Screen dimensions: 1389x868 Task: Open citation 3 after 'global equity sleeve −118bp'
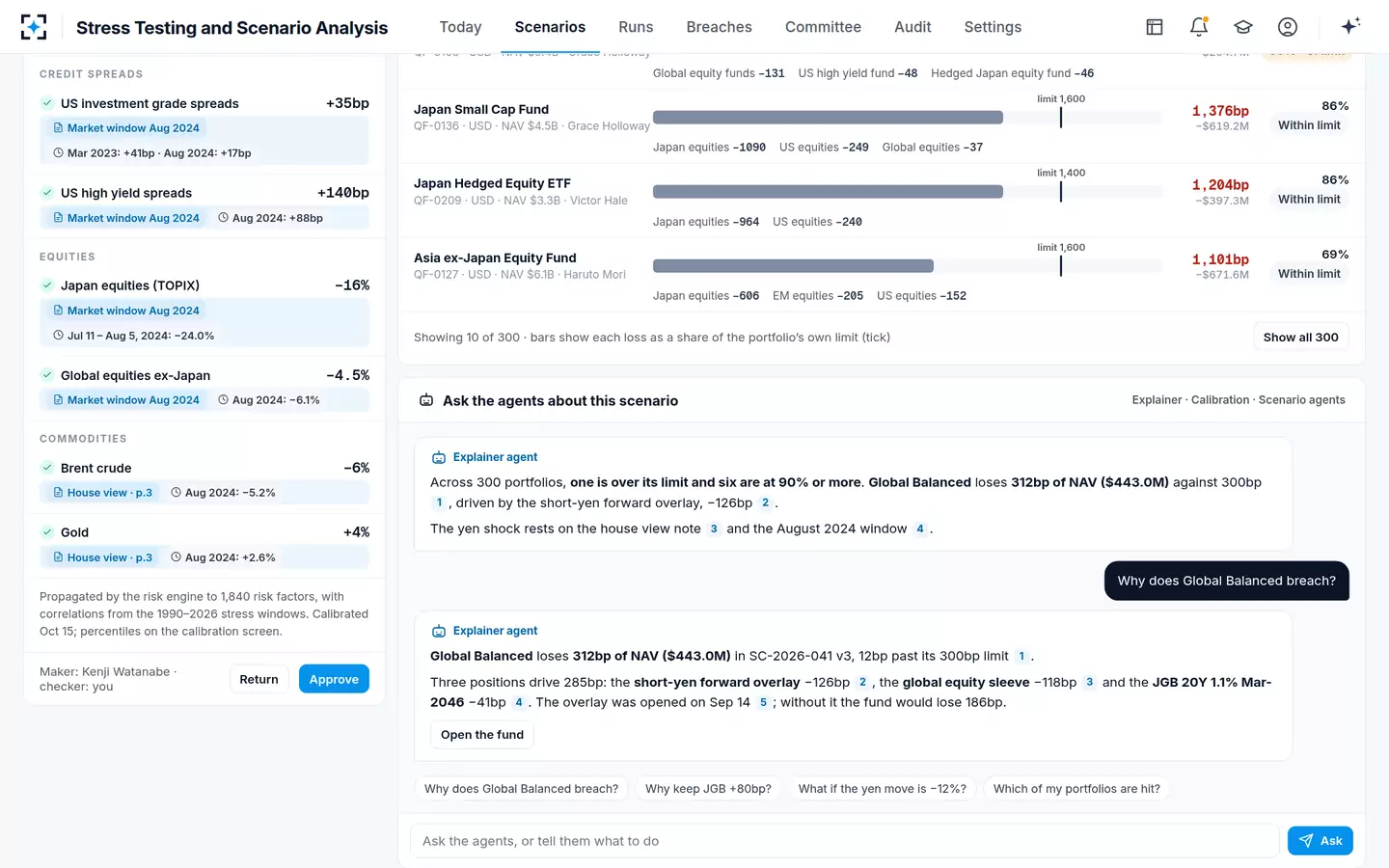[1089, 682]
